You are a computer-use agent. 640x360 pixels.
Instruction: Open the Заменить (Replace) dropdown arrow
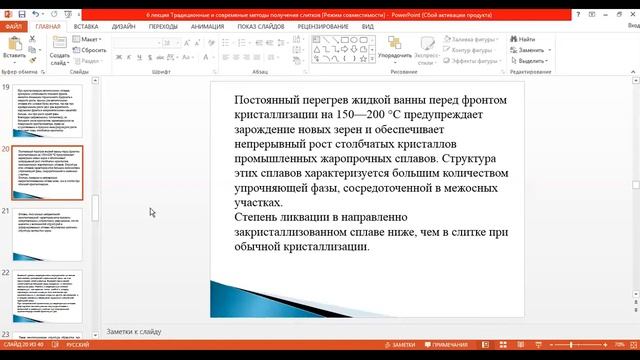click(x=550, y=50)
